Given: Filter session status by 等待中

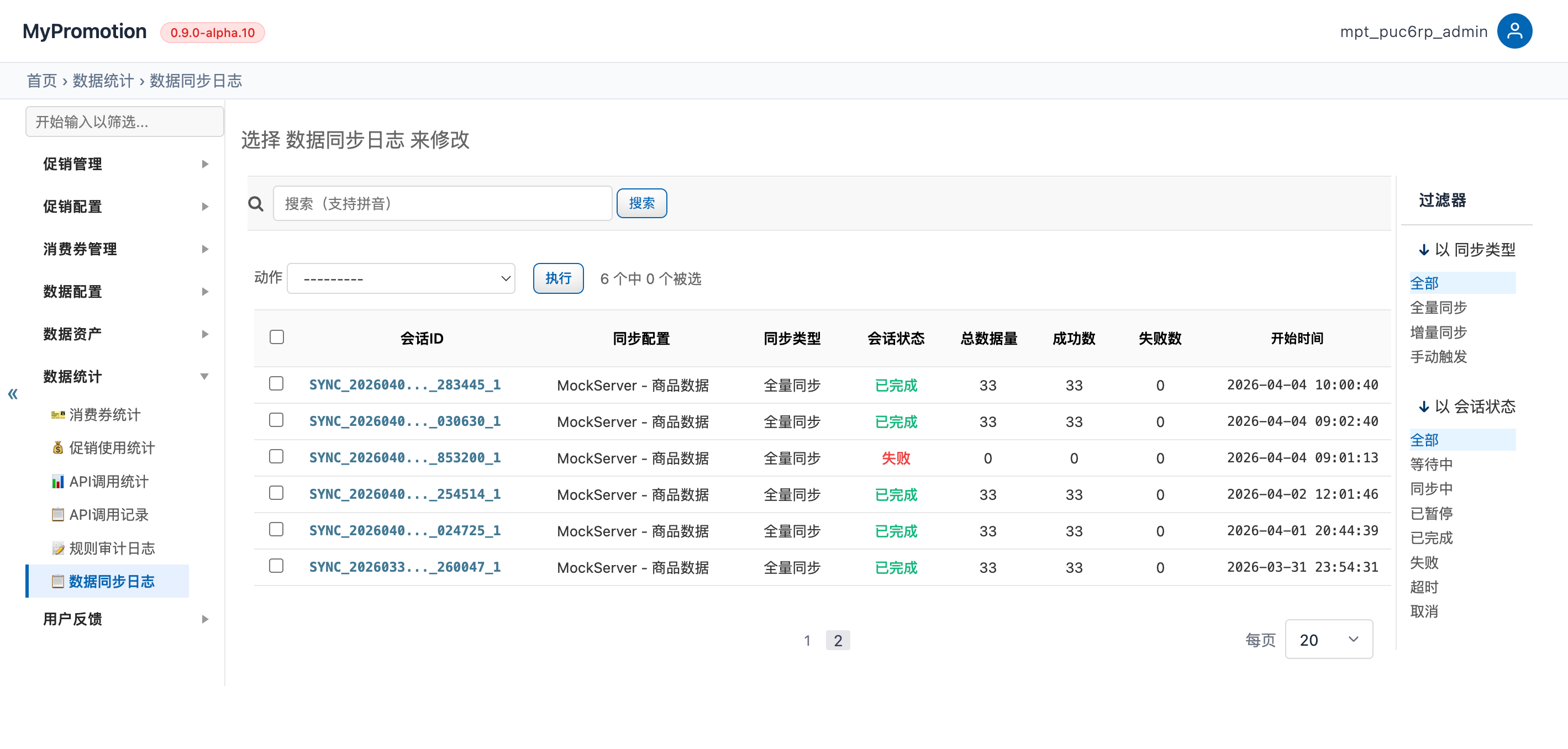Looking at the screenshot, I should pos(1431,465).
